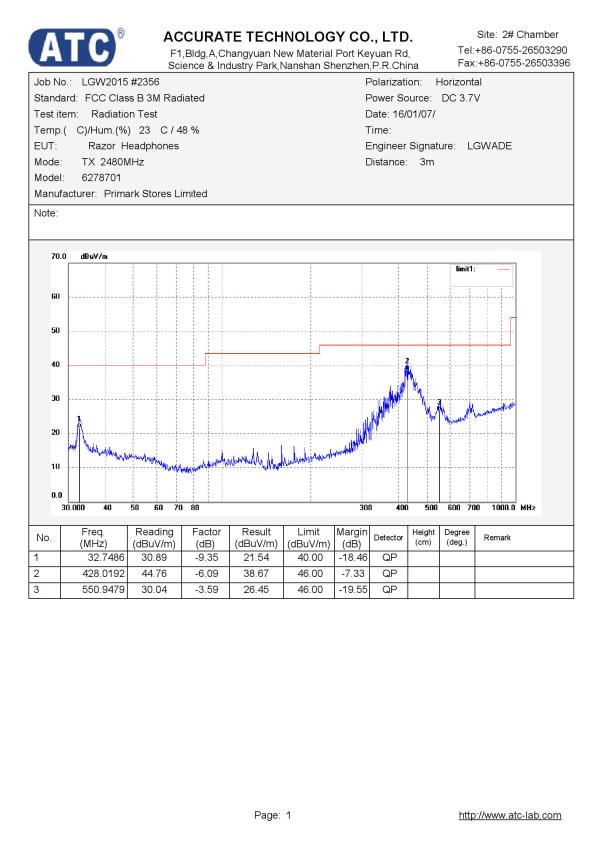Click the result cell "38.67"
The image size is (603, 853).
coord(256,574)
